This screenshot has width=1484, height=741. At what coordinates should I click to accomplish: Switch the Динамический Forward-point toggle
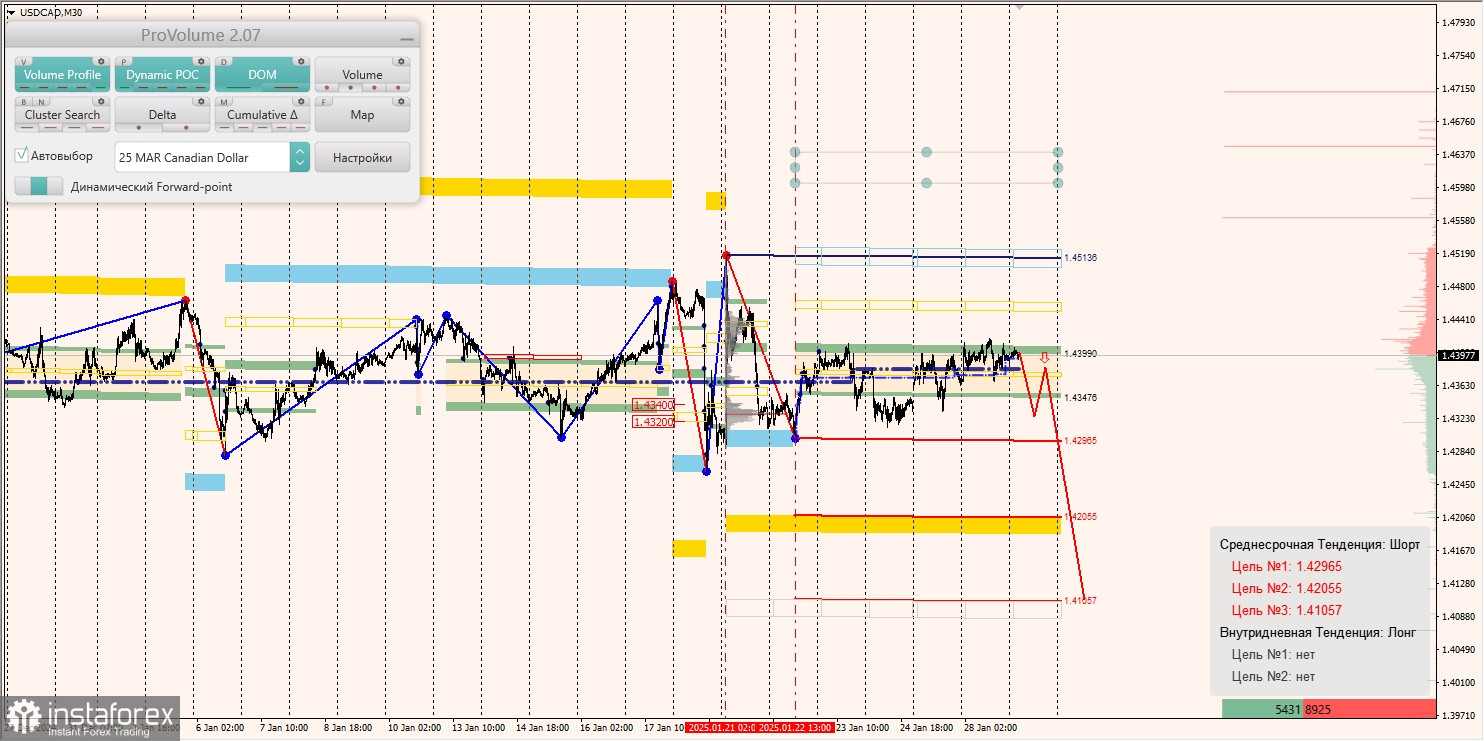[x=39, y=186]
